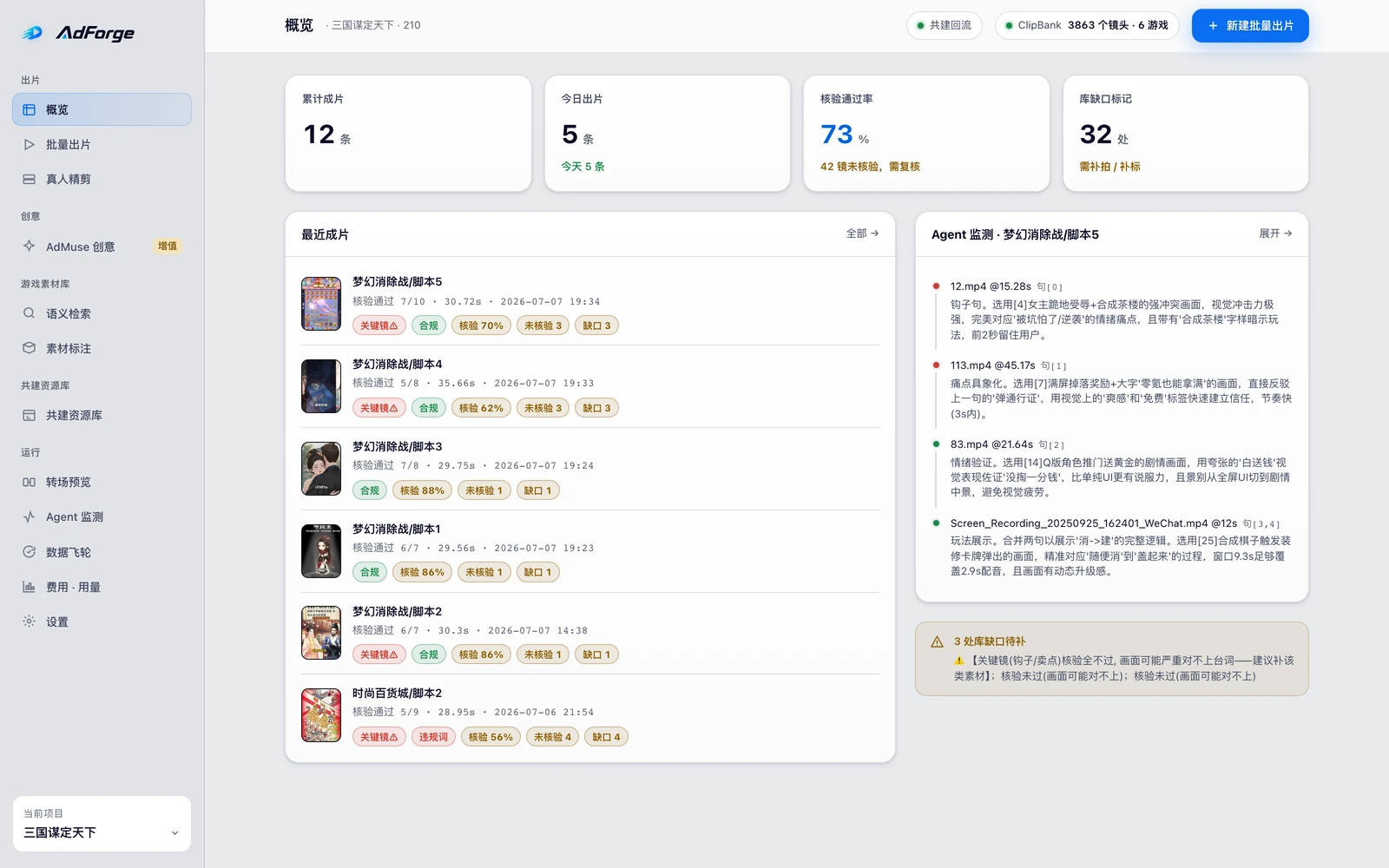Open AdMuse 创意 menu item
Image resolution: width=1389 pixels, height=868 pixels.
click(102, 247)
